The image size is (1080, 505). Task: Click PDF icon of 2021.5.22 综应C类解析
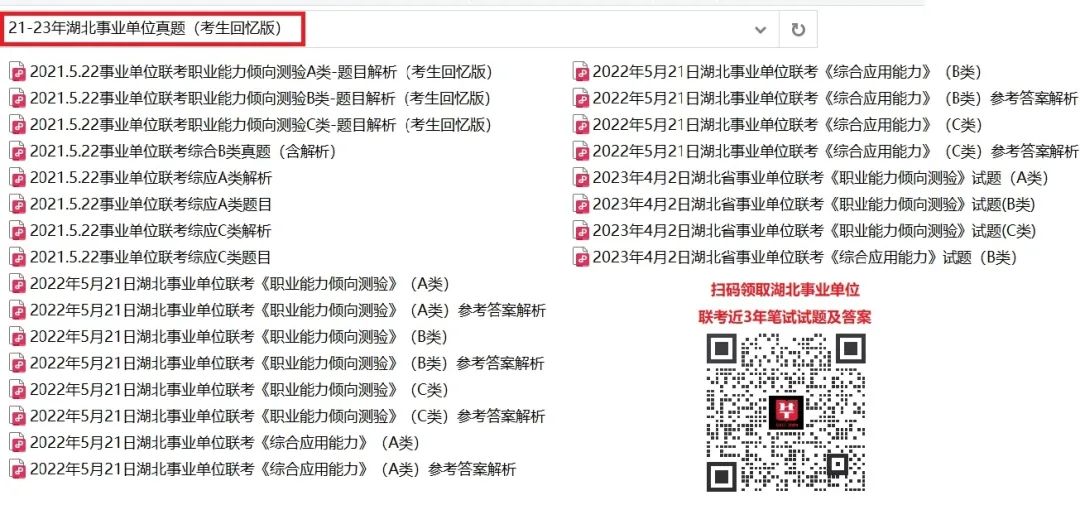pos(18,231)
